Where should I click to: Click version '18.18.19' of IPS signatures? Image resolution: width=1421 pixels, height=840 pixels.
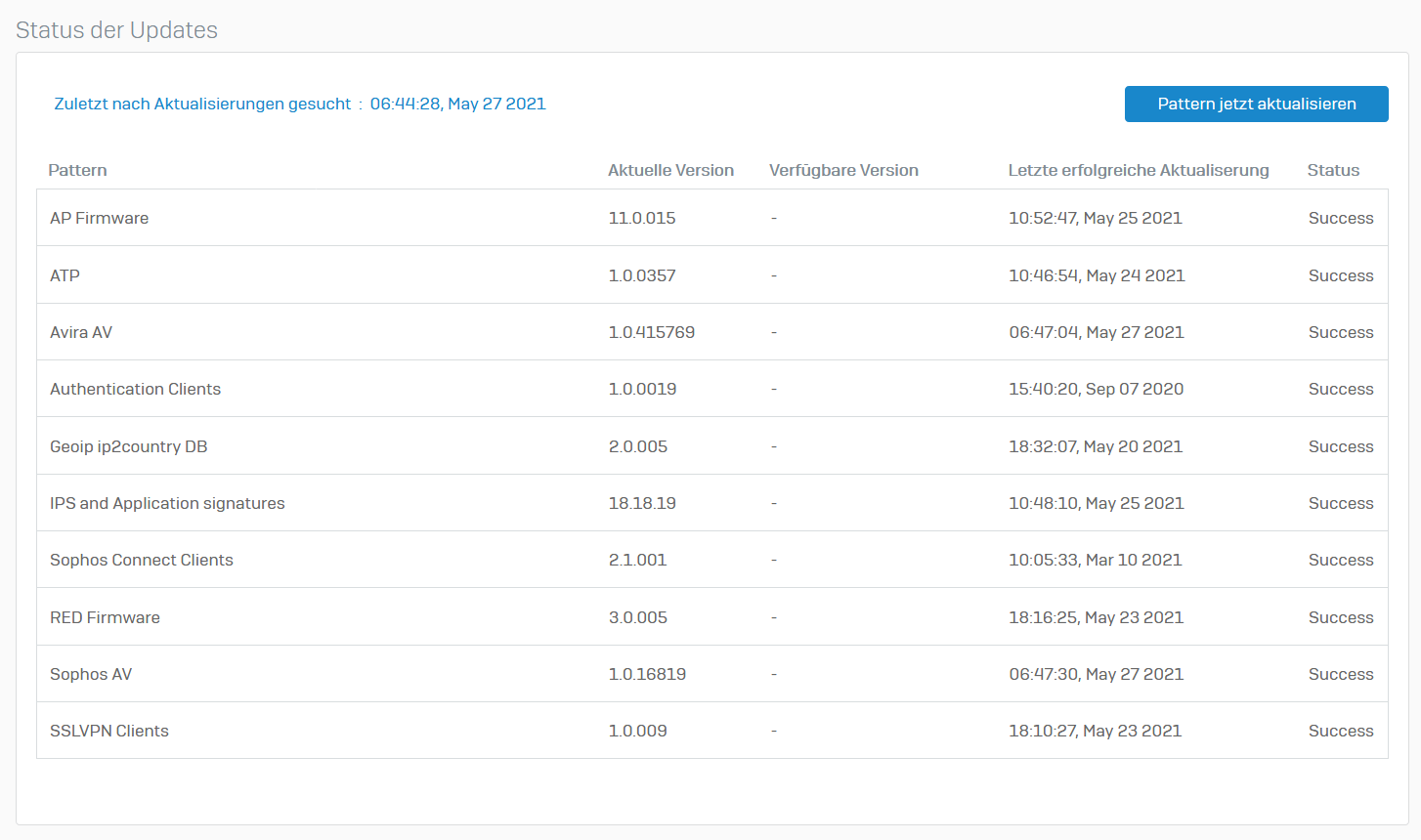[642, 503]
